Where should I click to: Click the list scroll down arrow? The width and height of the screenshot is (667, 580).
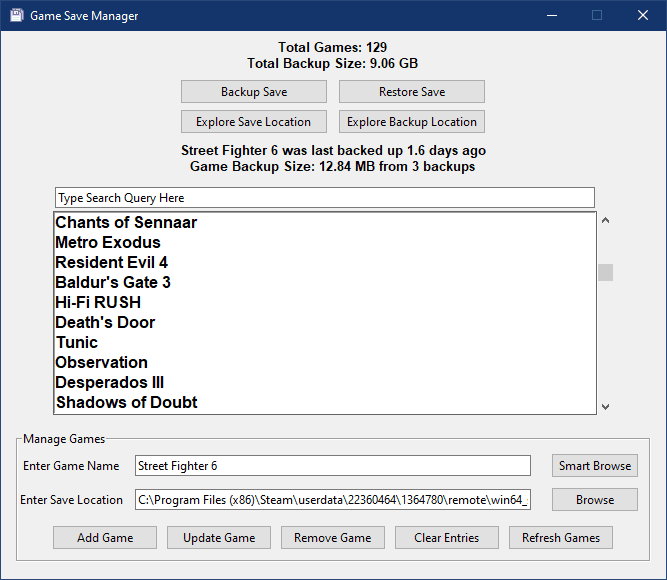click(x=605, y=407)
